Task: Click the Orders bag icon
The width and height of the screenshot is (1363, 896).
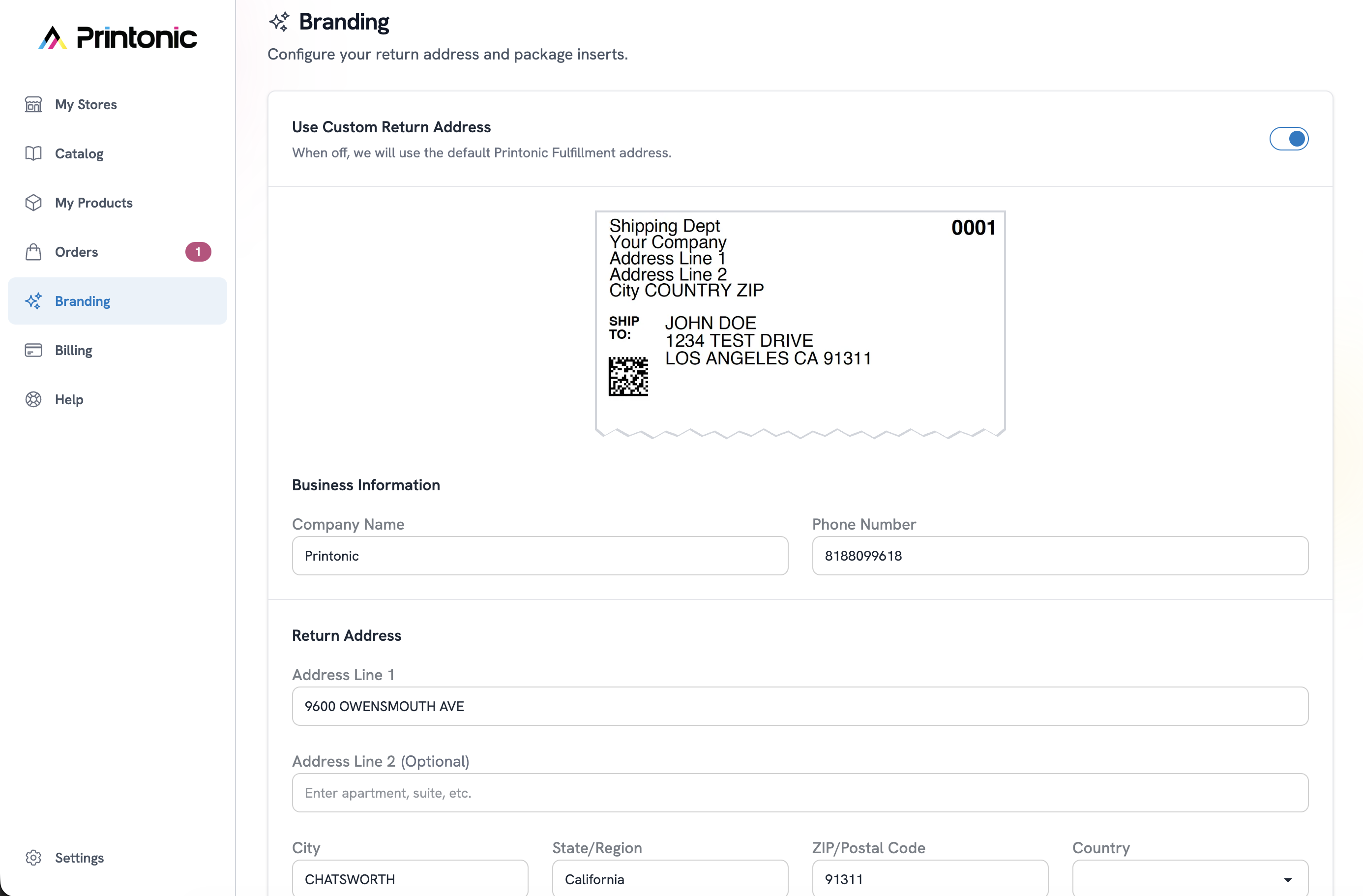Action: click(x=33, y=251)
